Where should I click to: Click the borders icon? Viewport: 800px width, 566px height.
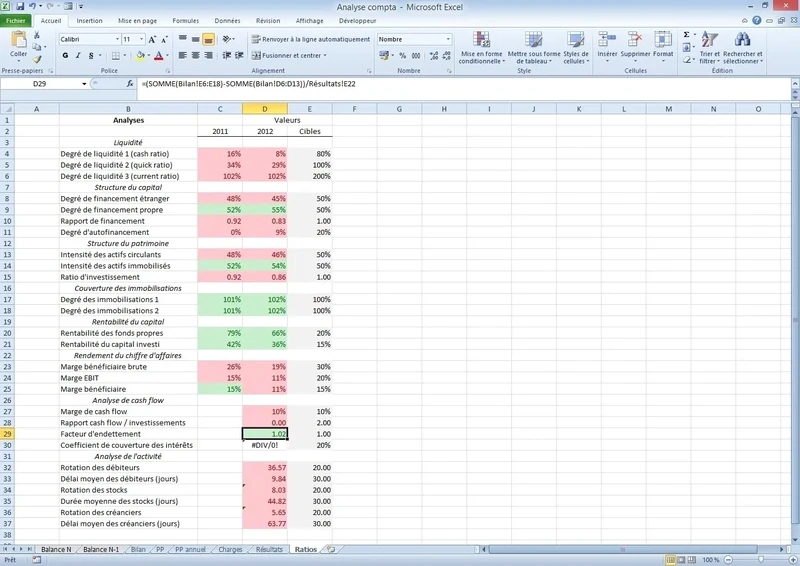pos(116,55)
